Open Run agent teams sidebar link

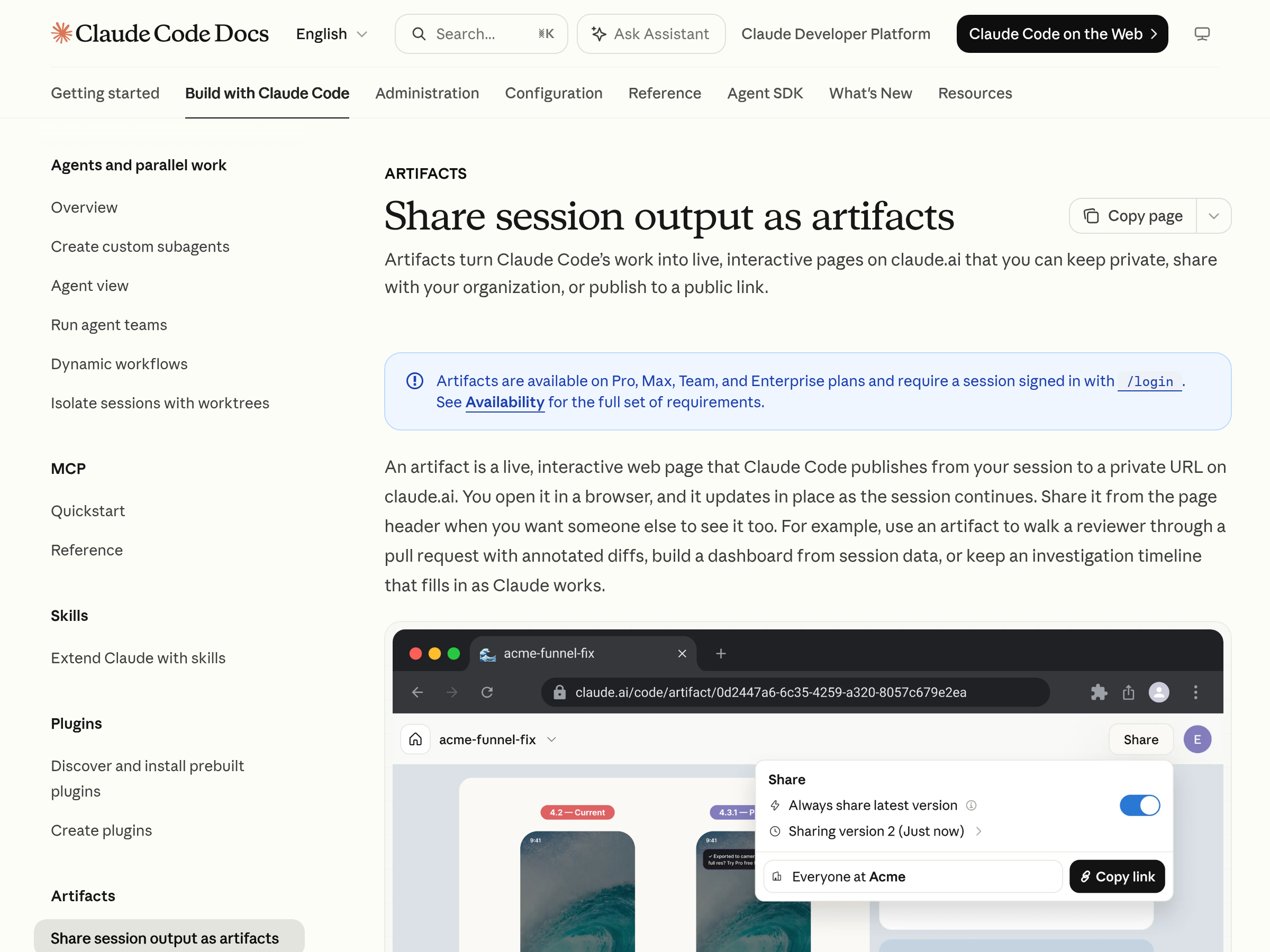pyautogui.click(x=108, y=325)
